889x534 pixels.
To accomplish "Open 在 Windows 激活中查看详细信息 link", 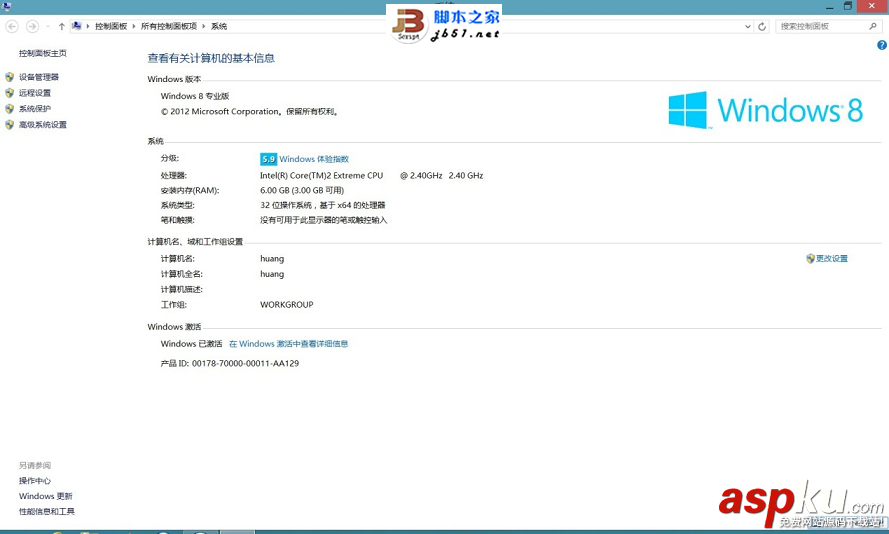I will [289, 344].
